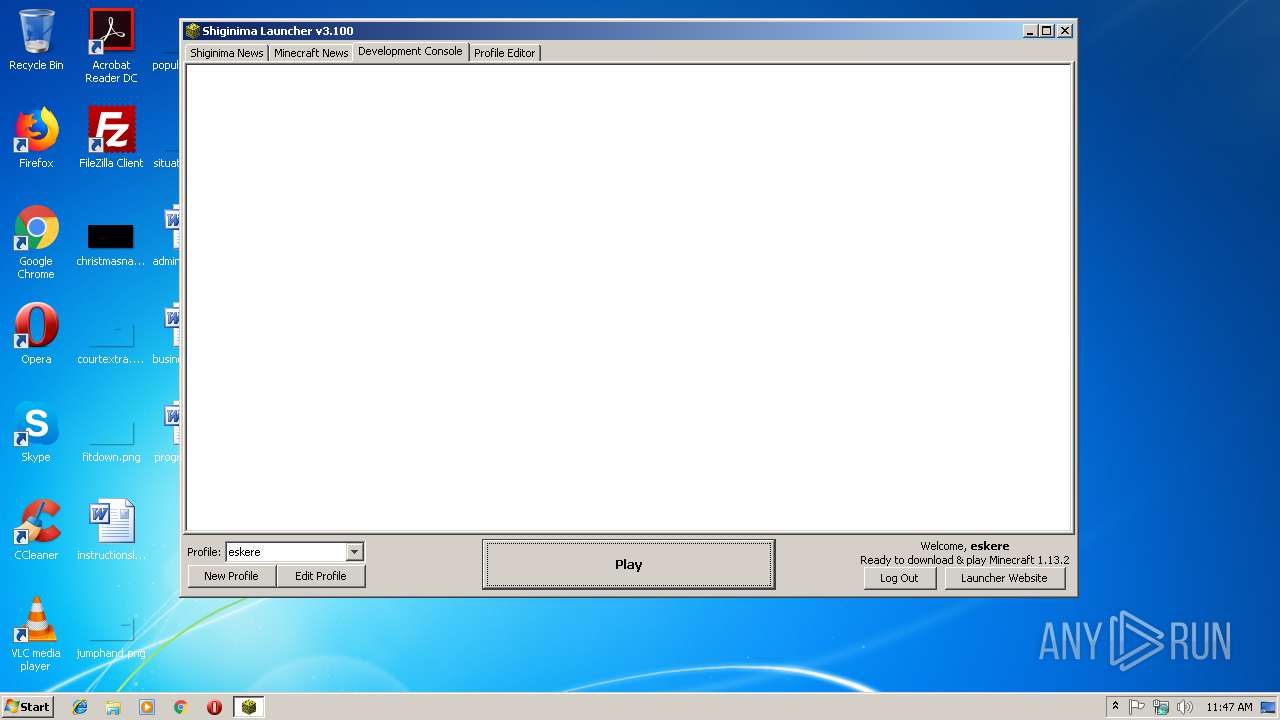Minimize the Shiginima Launcher window

tap(1030, 31)
